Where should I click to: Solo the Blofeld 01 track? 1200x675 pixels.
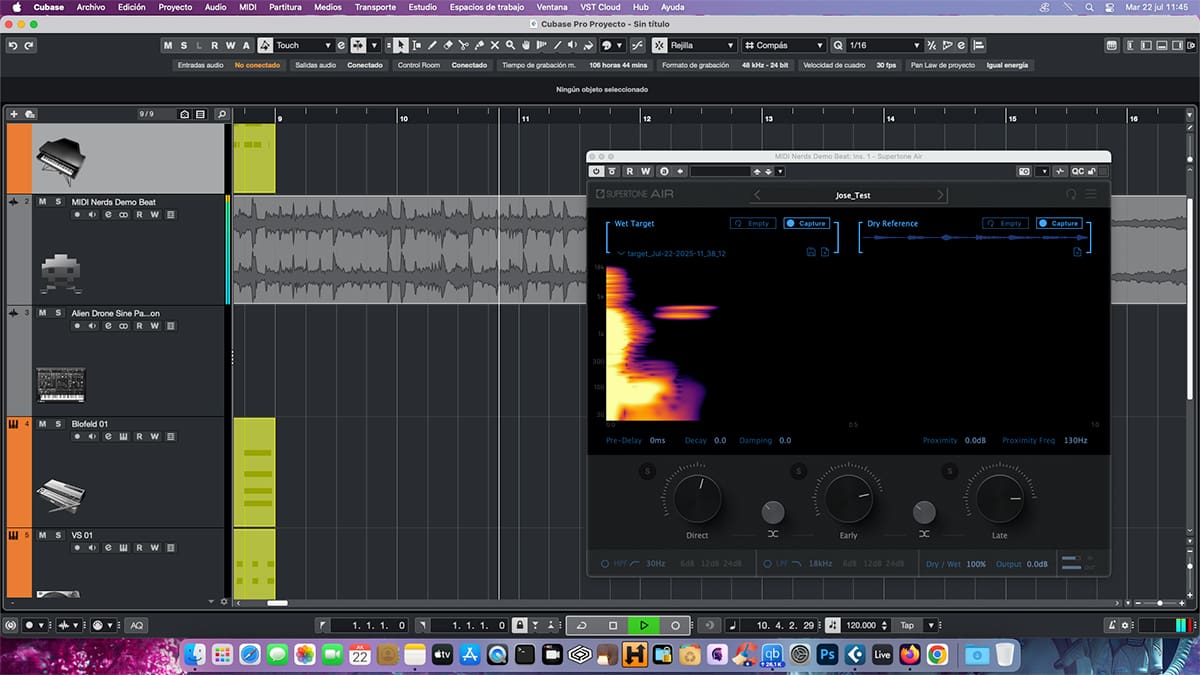click(x=57, y=424)
